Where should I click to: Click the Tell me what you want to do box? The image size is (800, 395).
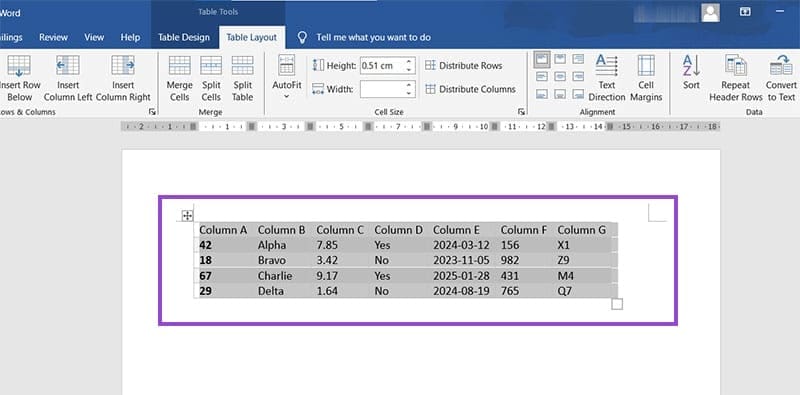coord(373,37)
